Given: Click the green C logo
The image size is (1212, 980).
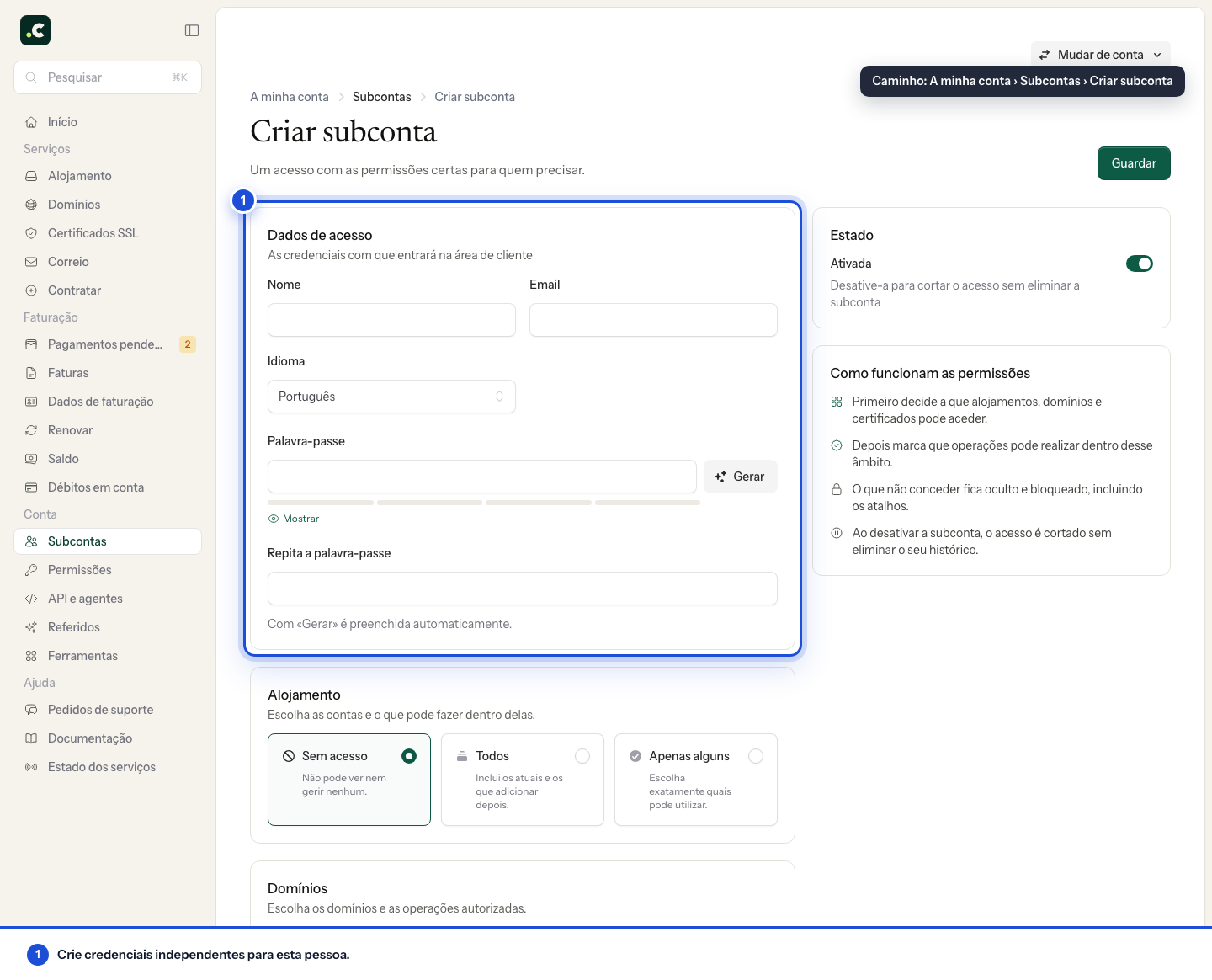Looking at the screenshot, I should pyautogui.click(x=35, y=30).
